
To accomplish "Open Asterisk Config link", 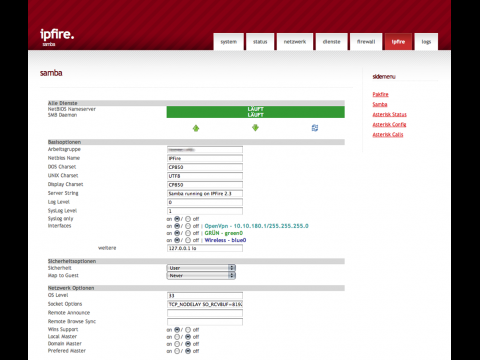I will coord(389,124).
